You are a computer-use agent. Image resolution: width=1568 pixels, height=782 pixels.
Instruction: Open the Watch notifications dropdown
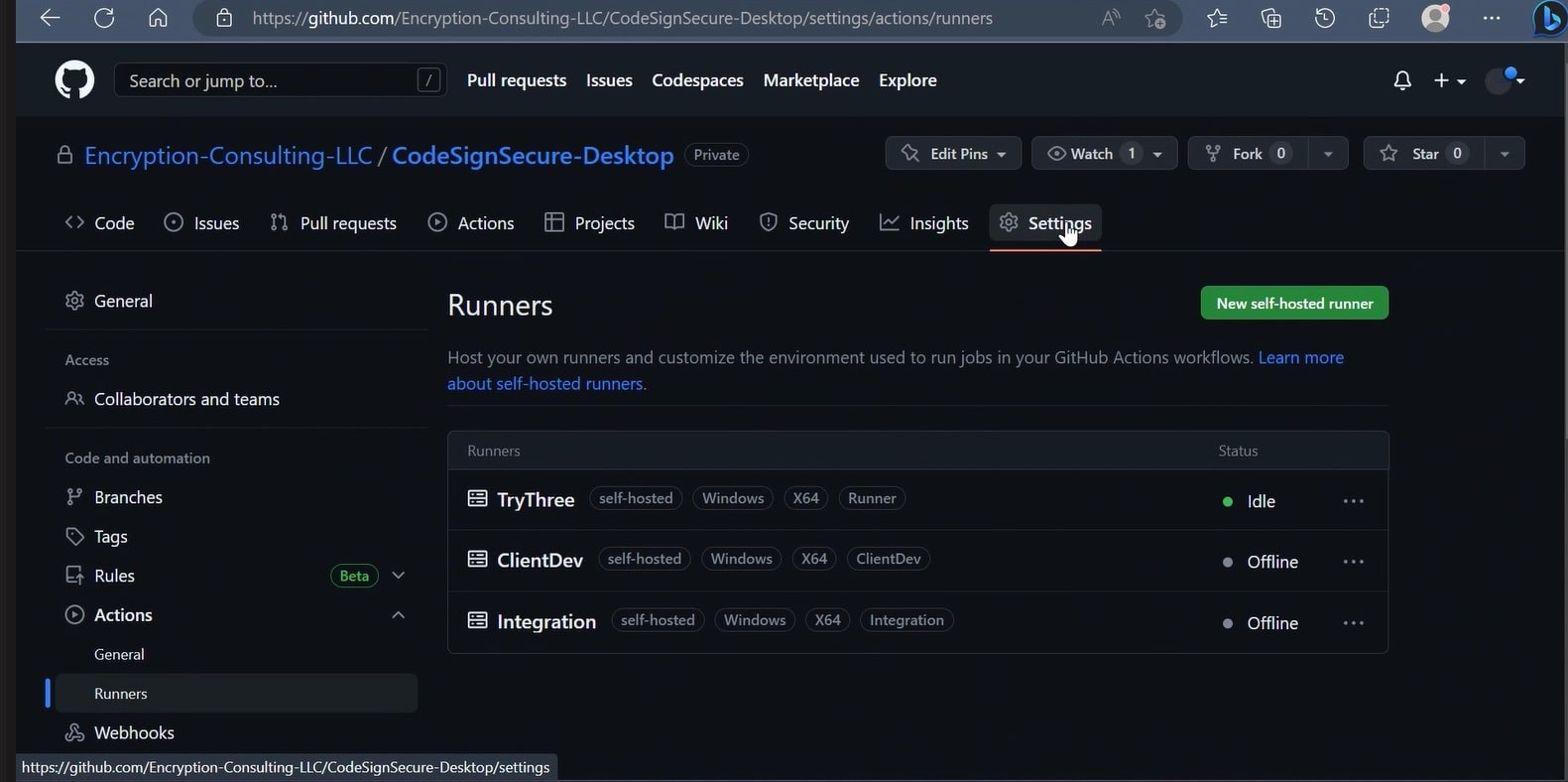(1103, 154)
